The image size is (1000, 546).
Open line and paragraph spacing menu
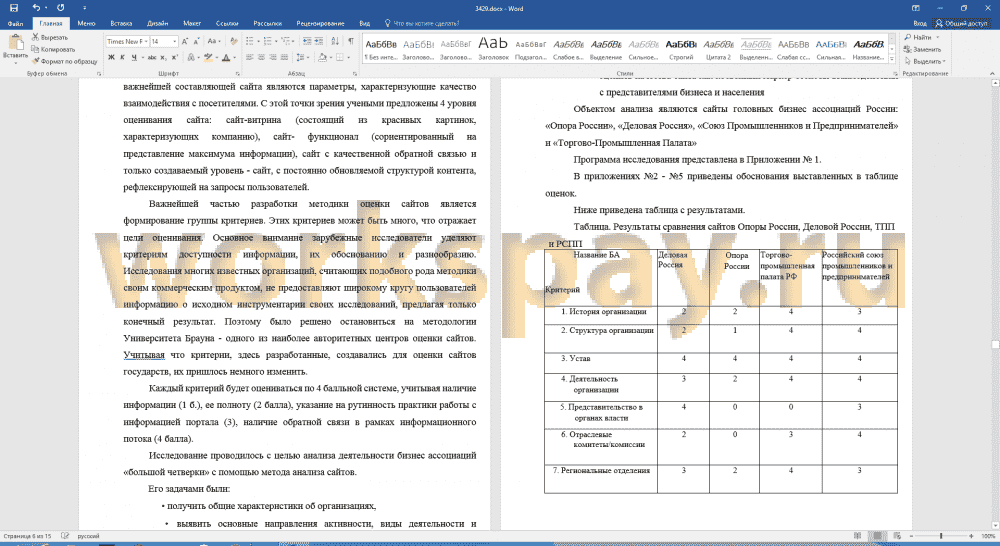(302, 57)
